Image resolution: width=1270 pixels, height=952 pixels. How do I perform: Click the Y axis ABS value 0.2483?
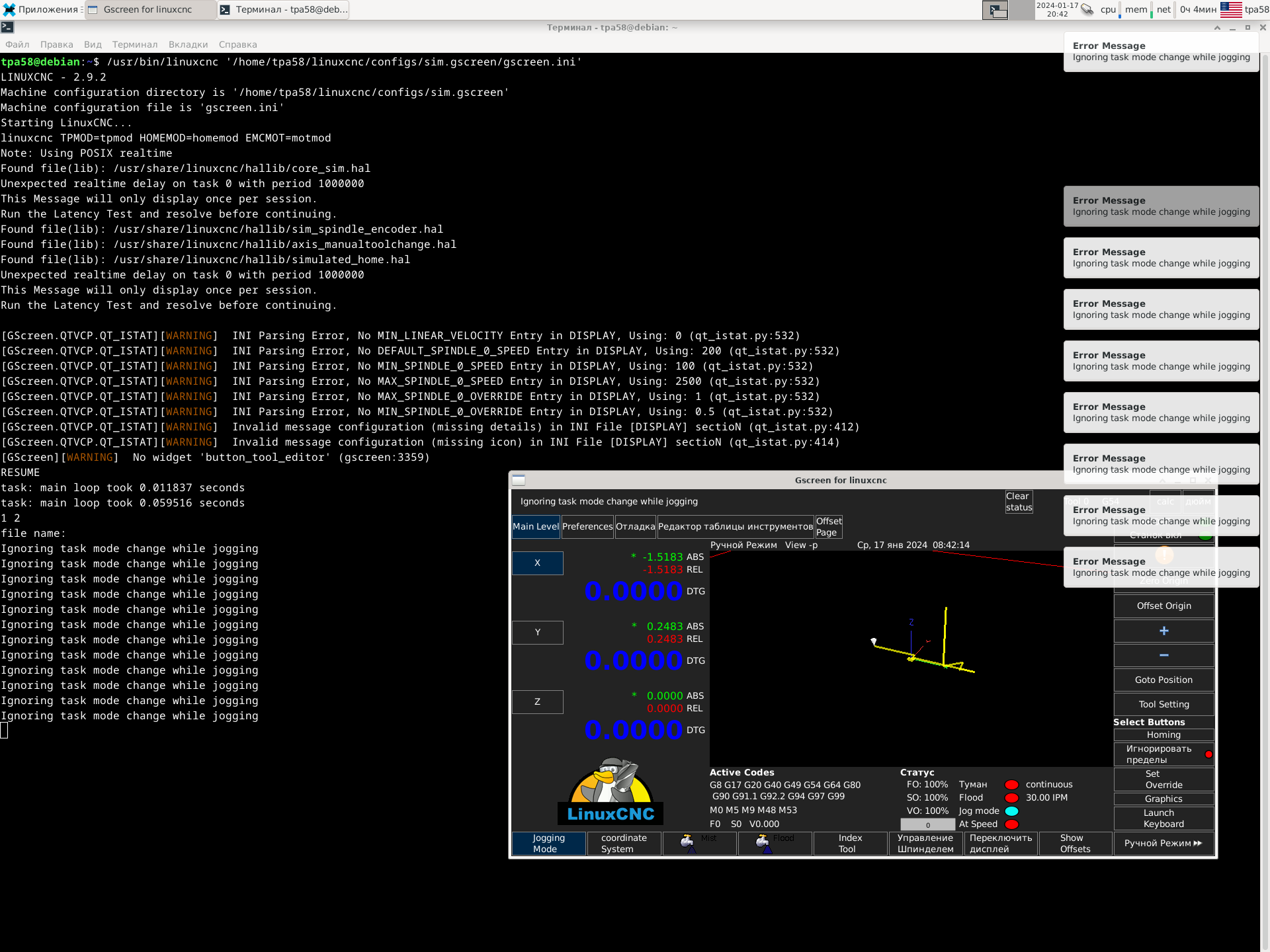(x=664, y=626)
